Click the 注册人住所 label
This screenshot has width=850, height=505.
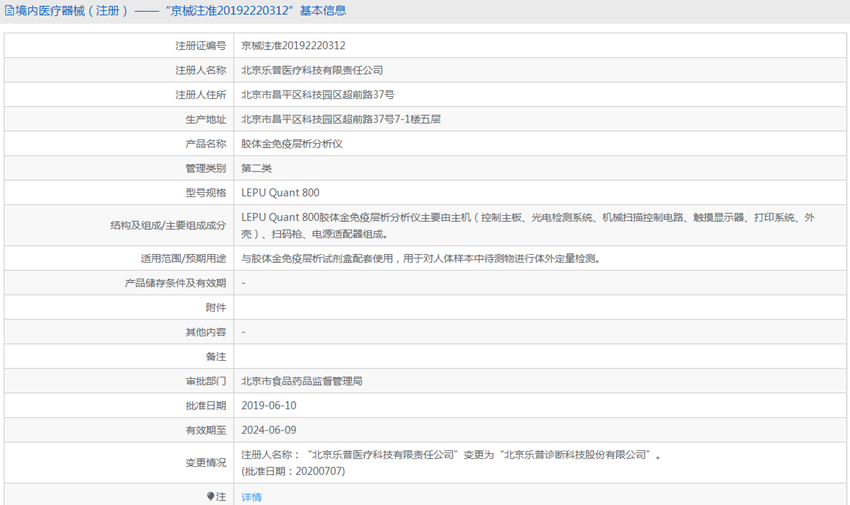pos(201,95)
